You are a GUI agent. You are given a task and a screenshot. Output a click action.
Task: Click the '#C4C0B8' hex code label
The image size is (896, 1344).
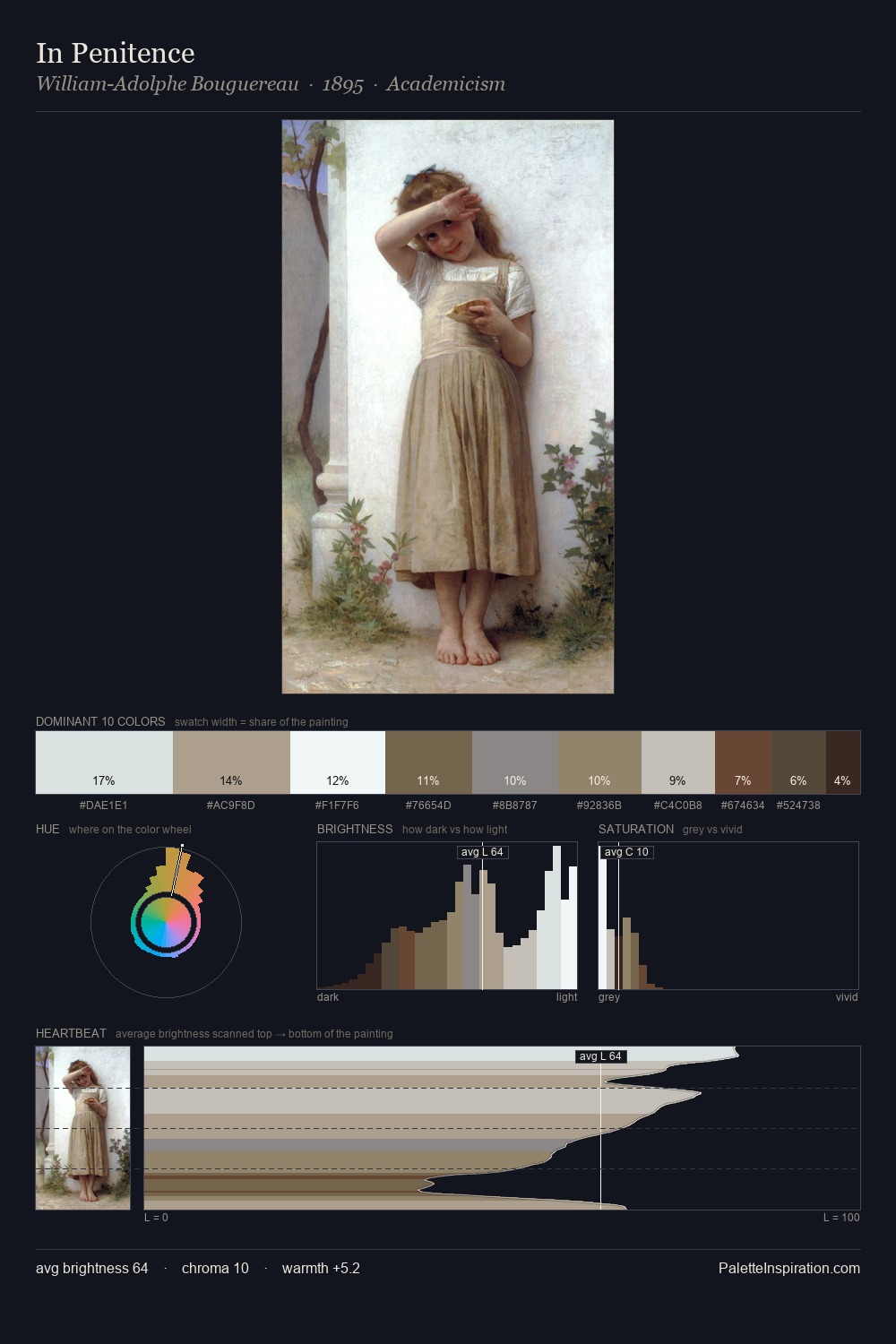678,805
